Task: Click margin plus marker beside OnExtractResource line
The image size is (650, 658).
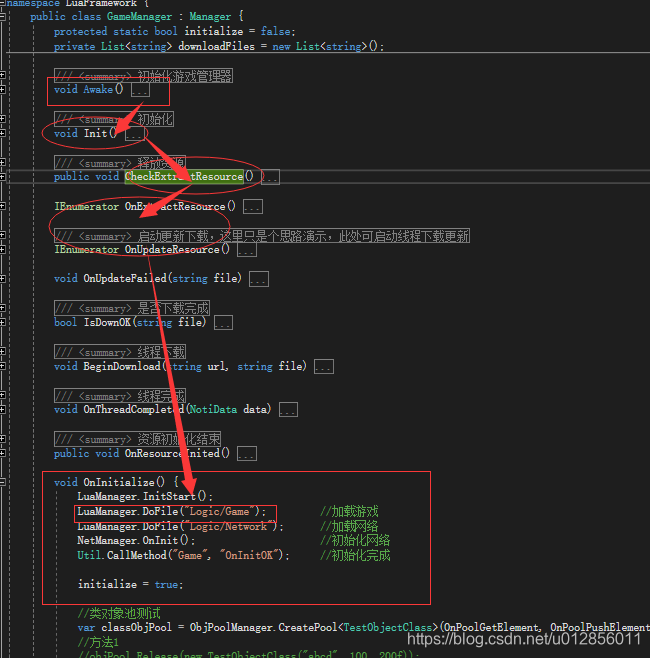Action: click(3, 206)
